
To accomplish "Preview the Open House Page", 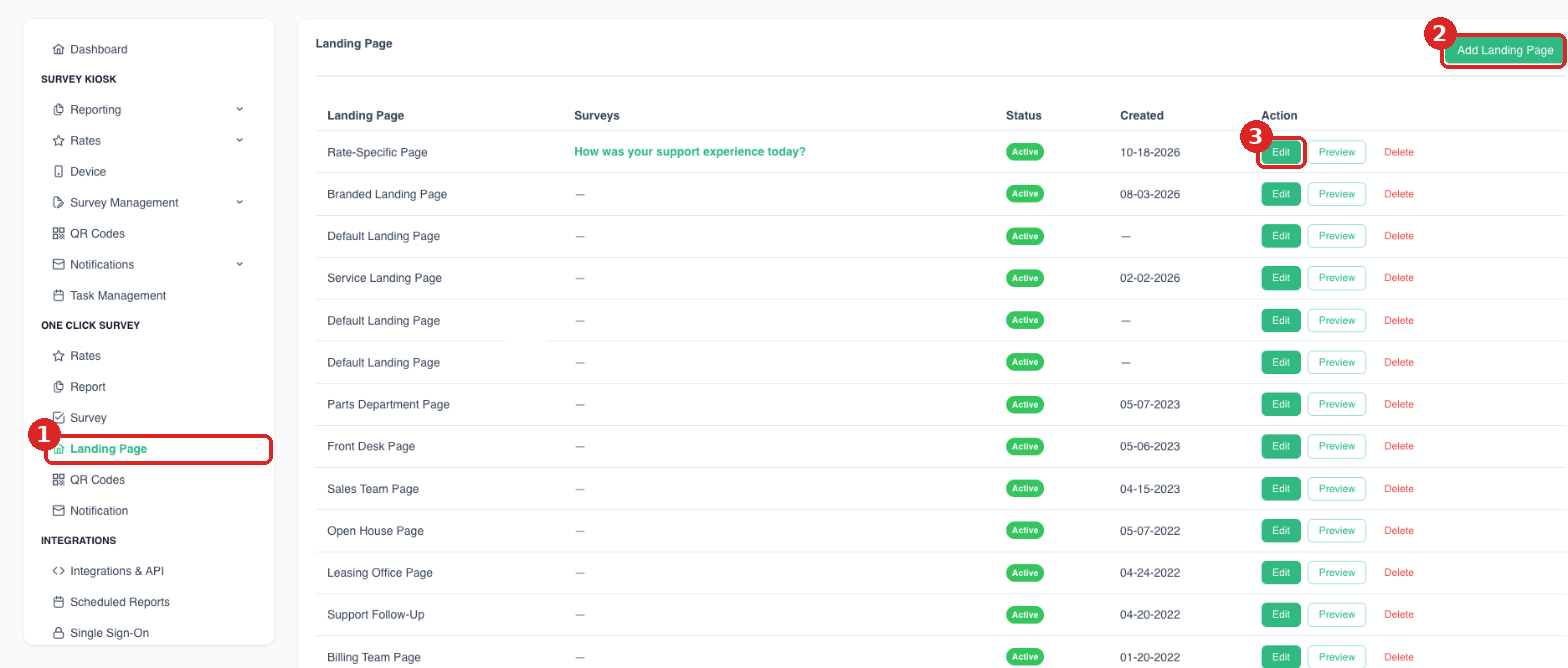I will 1337,531.
